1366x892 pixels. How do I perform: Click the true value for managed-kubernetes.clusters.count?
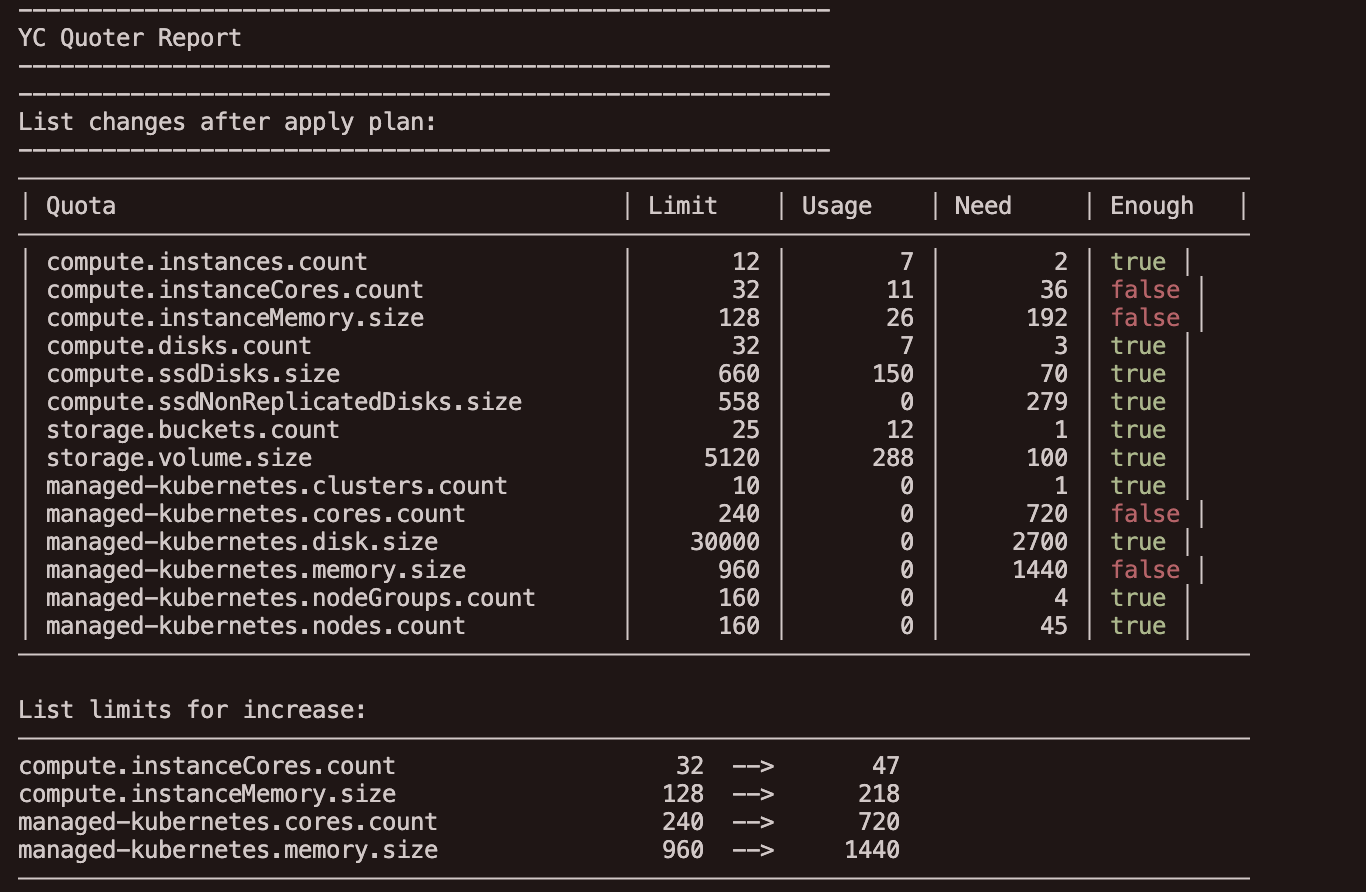tap(1138, 486)
